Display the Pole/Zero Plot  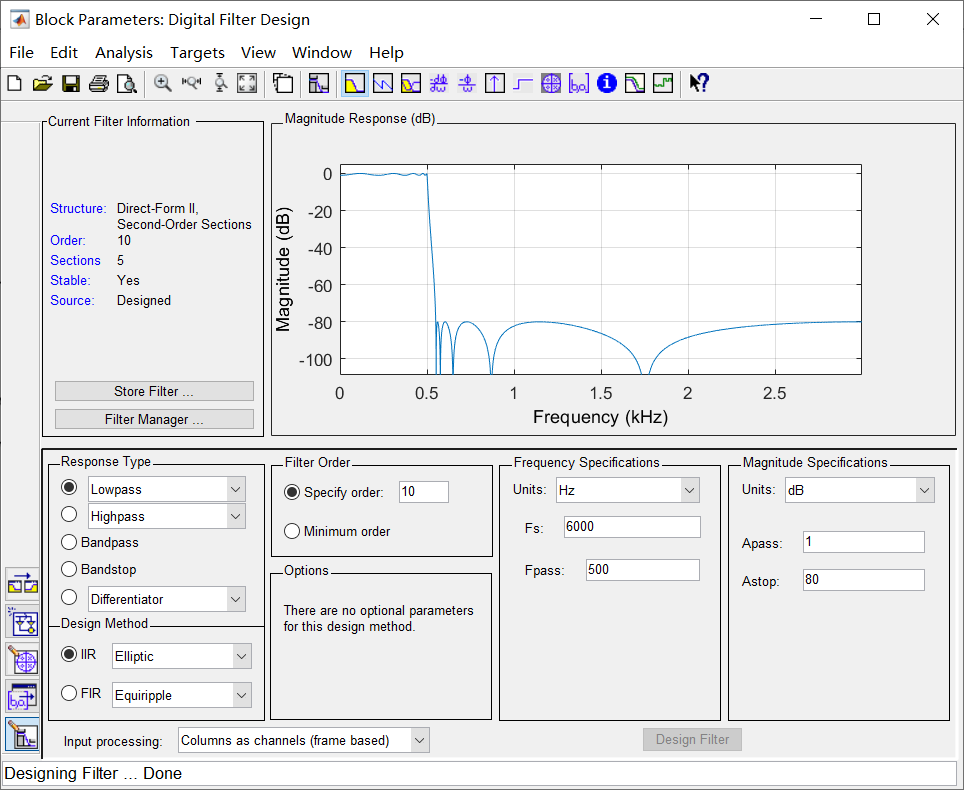point(551,83)
